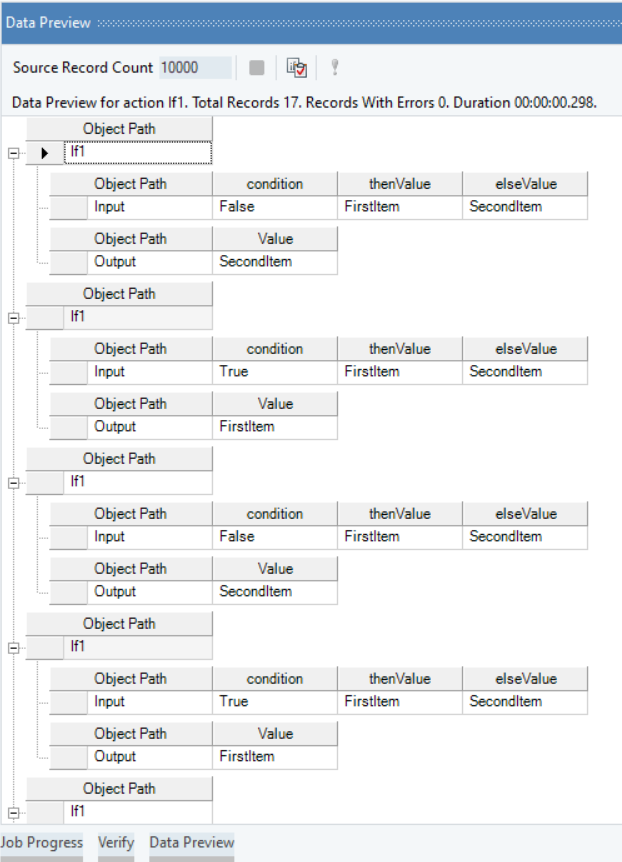The height and width of the screenshot is (862, 622).
Task: Collapse the fourth If1 record
Action: click(x=14, y=648)
